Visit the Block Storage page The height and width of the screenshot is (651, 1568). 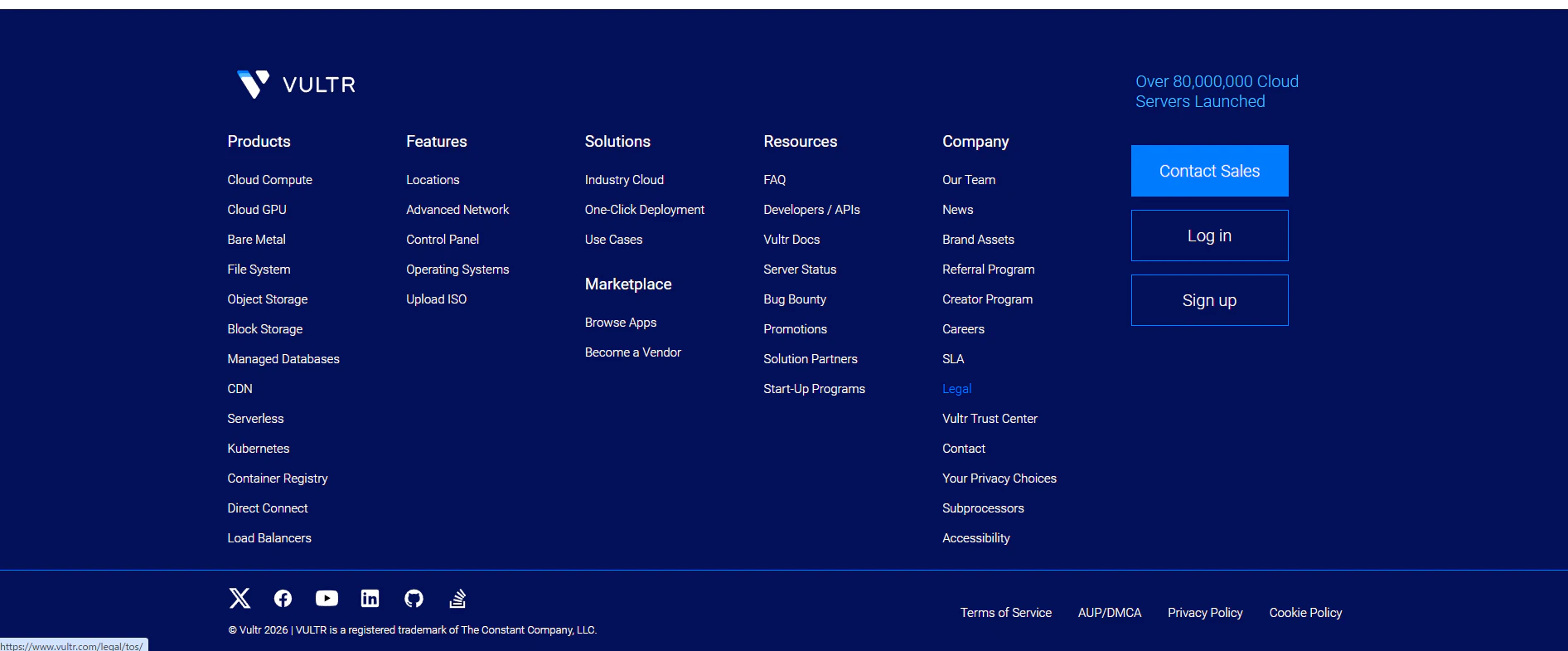coord(265,329)
